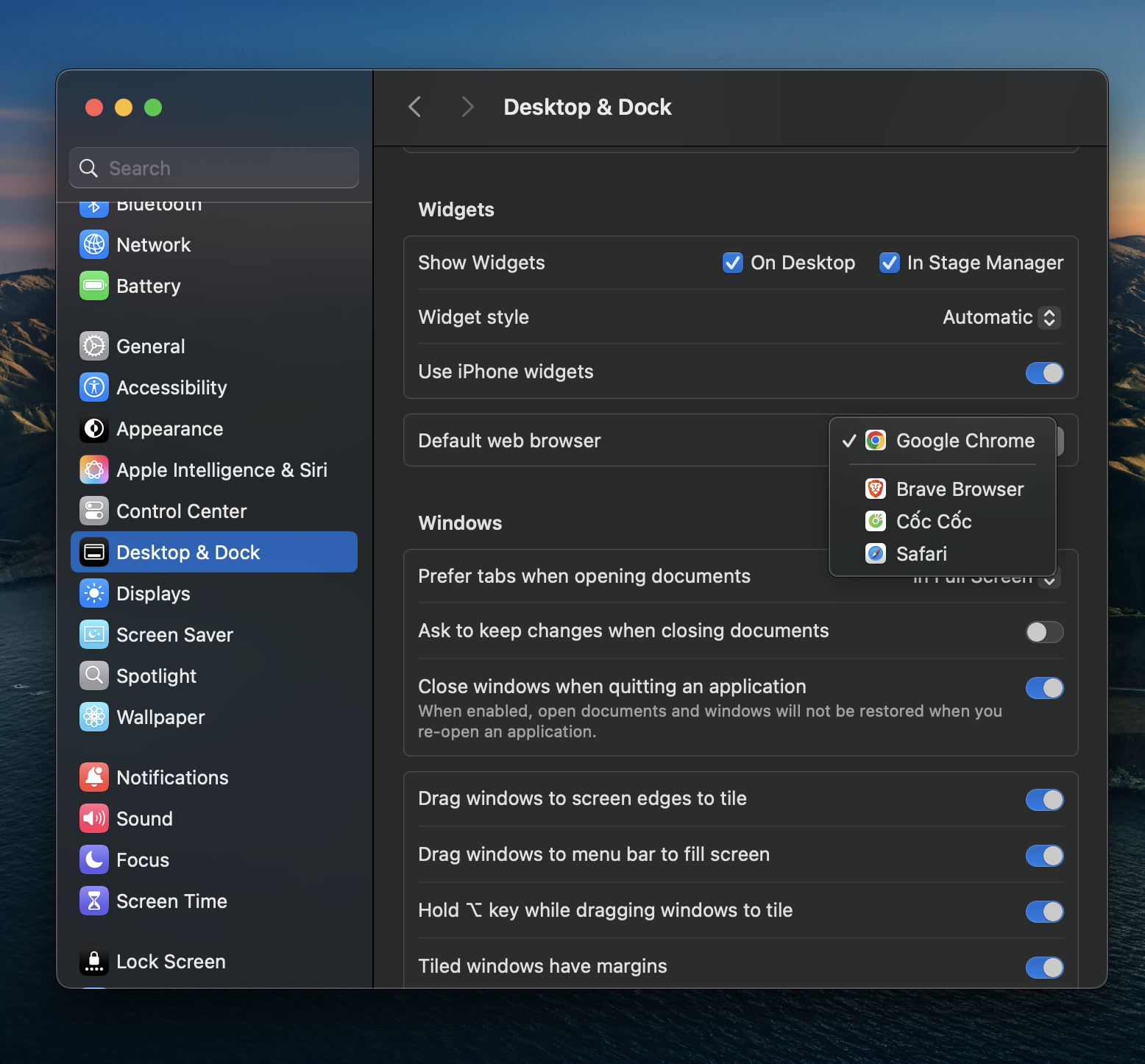The width and height of the screenshot is (1145, 1064).
Task: Click the Focus moon icon
Action: tap(94, 859)
